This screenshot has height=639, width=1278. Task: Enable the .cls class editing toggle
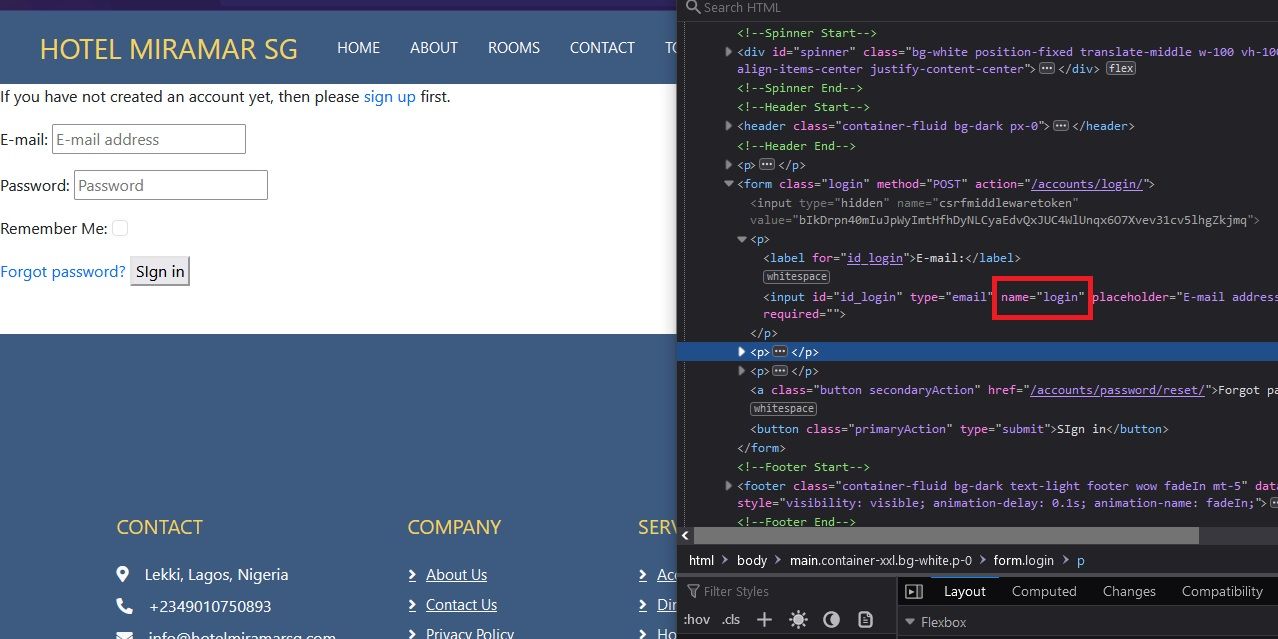[730, 619]
